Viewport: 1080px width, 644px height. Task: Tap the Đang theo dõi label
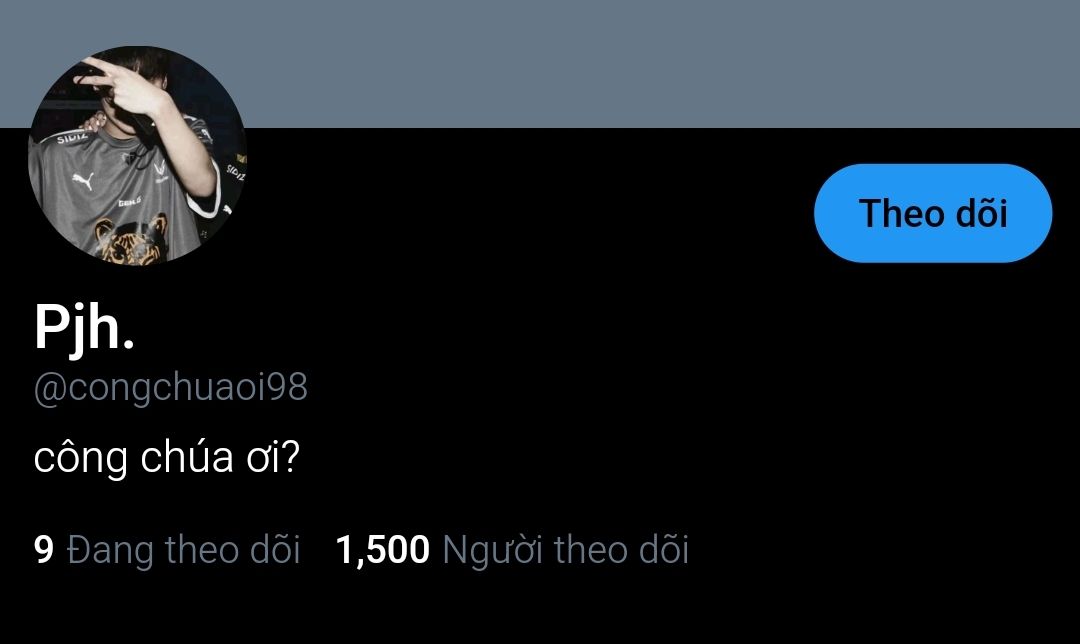click(183, 550)
